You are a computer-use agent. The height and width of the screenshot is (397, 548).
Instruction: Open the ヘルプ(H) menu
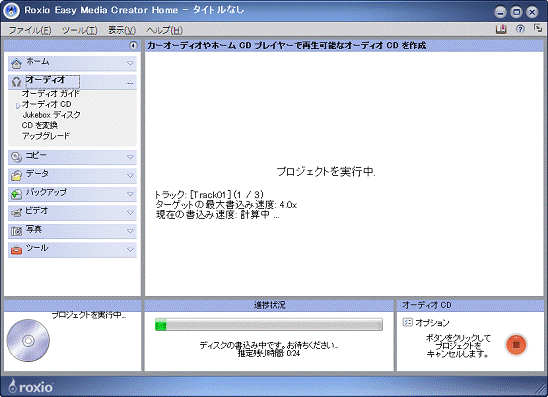(164, 30)
